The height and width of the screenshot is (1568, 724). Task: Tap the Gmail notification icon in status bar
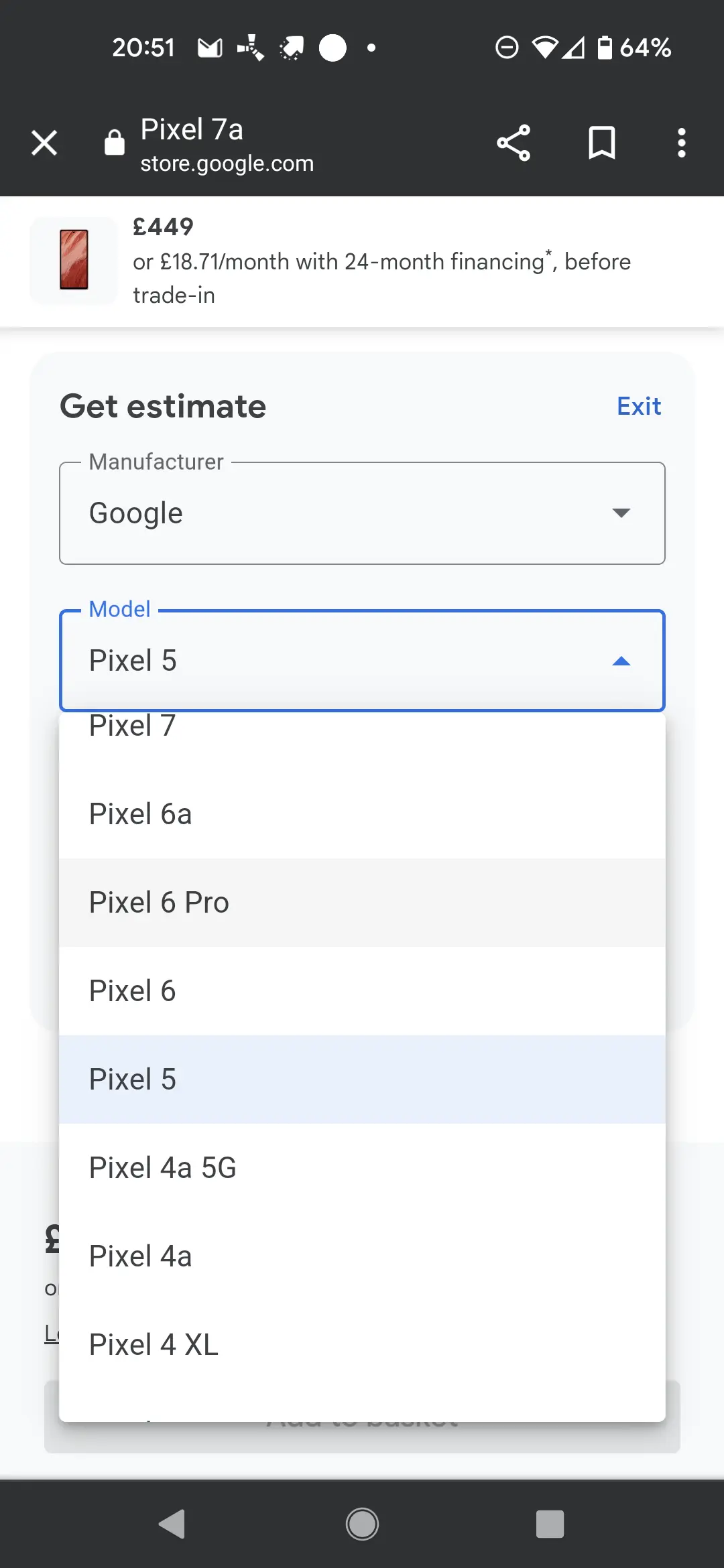[x=210, y=48]
